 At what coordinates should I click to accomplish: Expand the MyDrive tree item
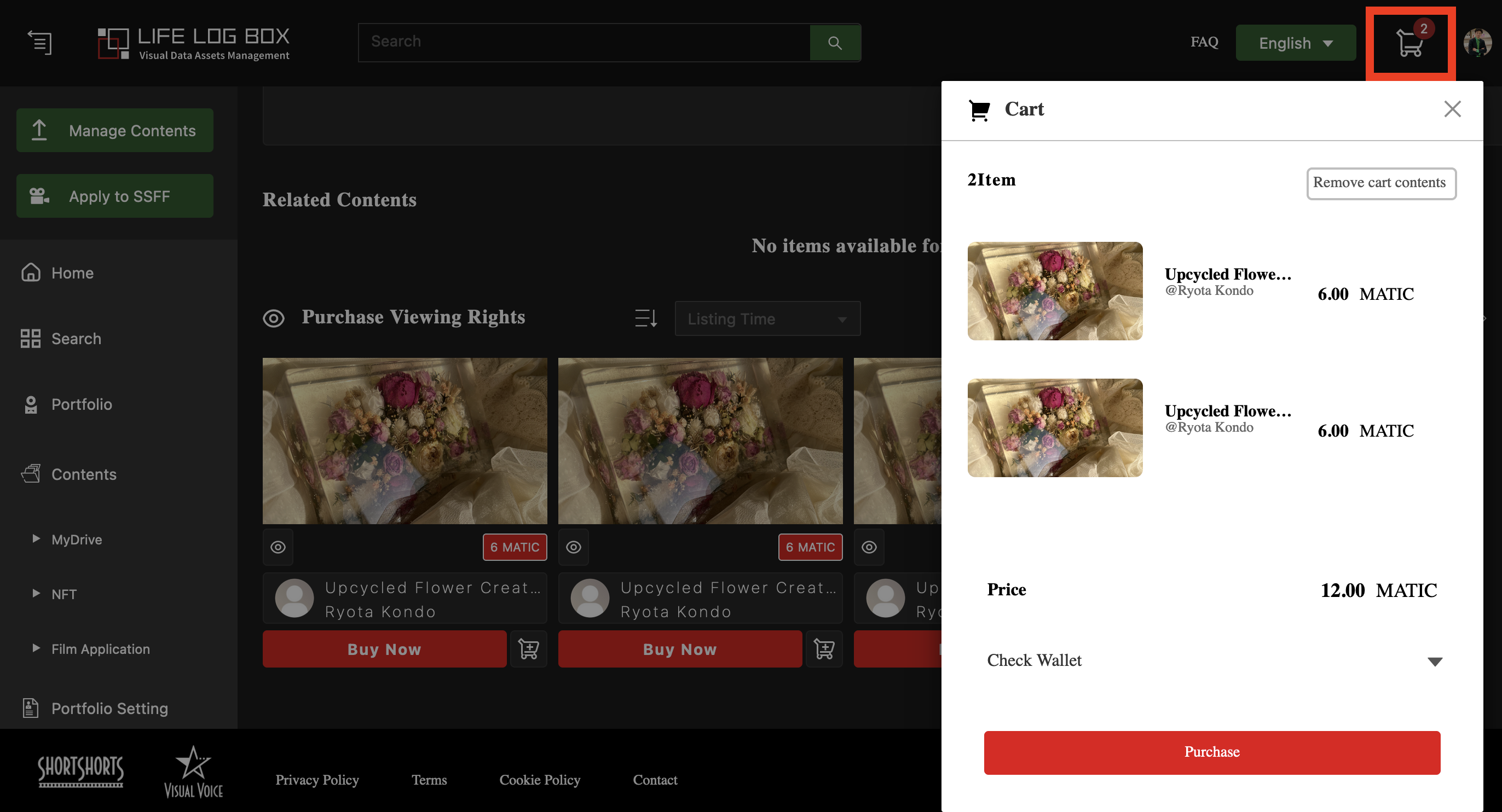(36, 538)
